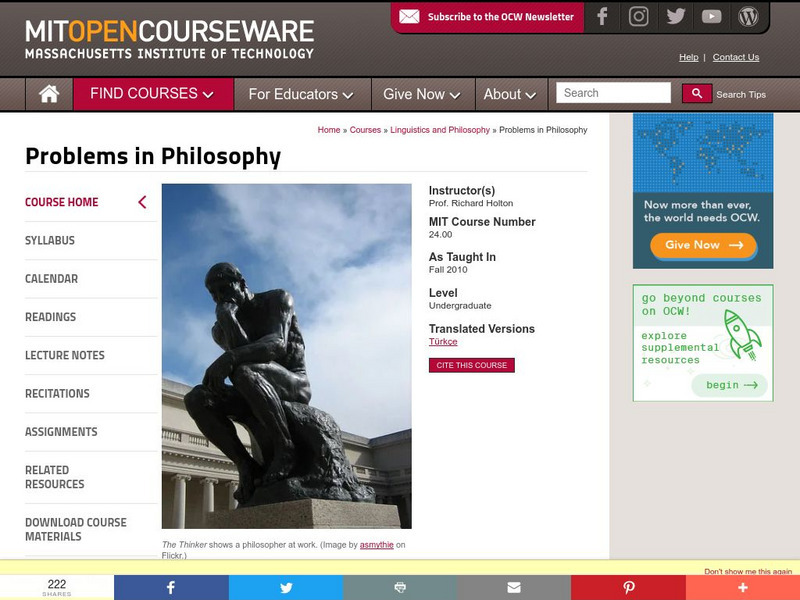Open the Give Now dropdown menu

422,94
